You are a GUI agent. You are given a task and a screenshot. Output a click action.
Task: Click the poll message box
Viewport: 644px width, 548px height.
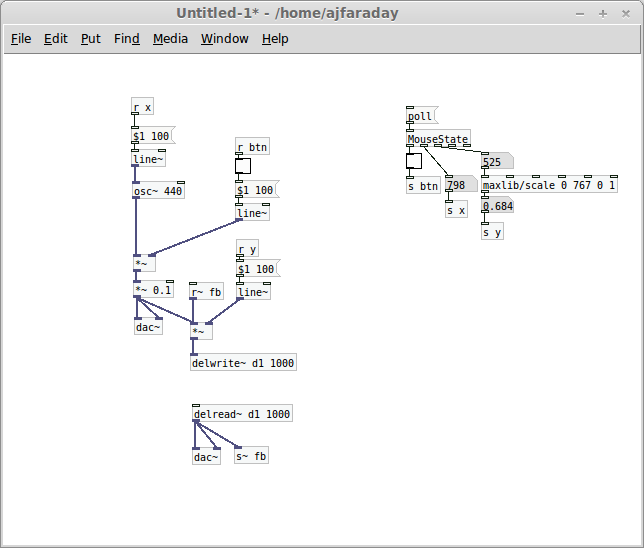422,116
